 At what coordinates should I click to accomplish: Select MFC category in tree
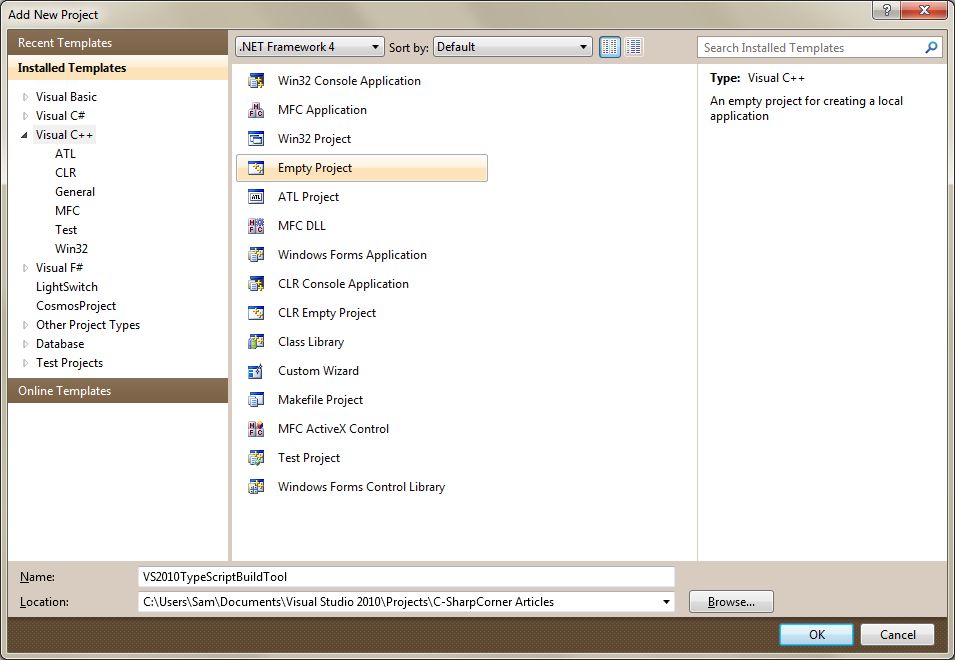click(x=67, y=211)
